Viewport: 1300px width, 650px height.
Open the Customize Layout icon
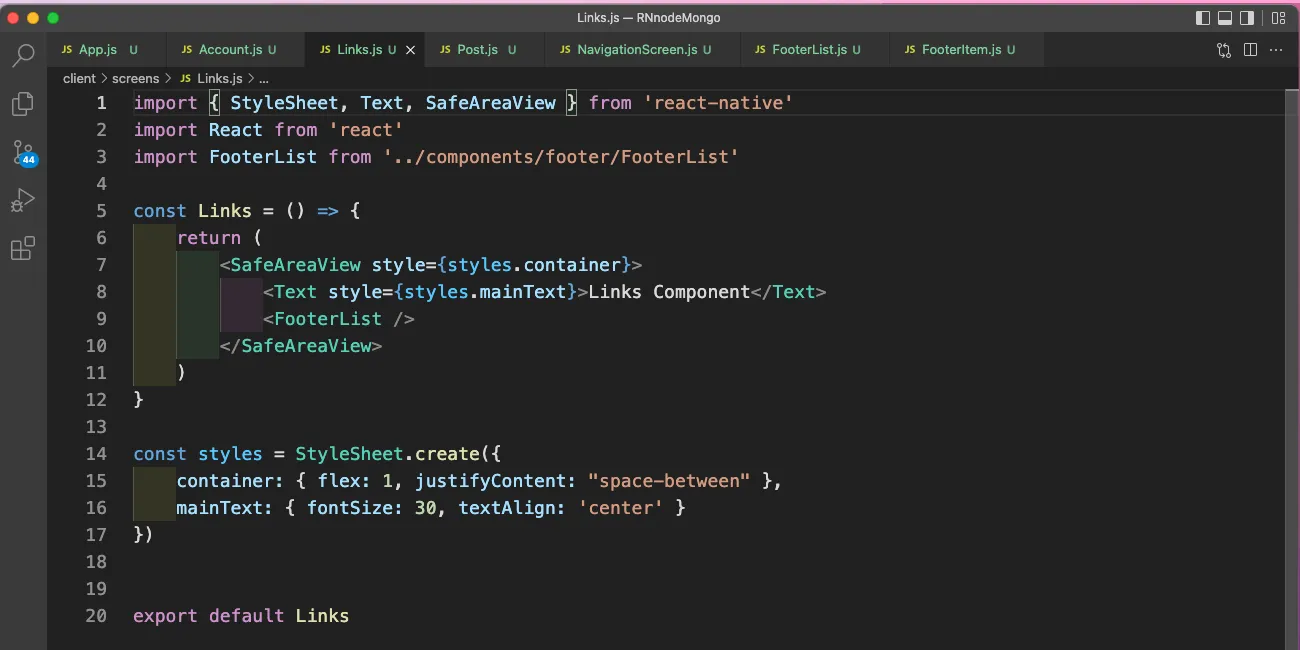pyautogui.click(x=1278, y=18)
